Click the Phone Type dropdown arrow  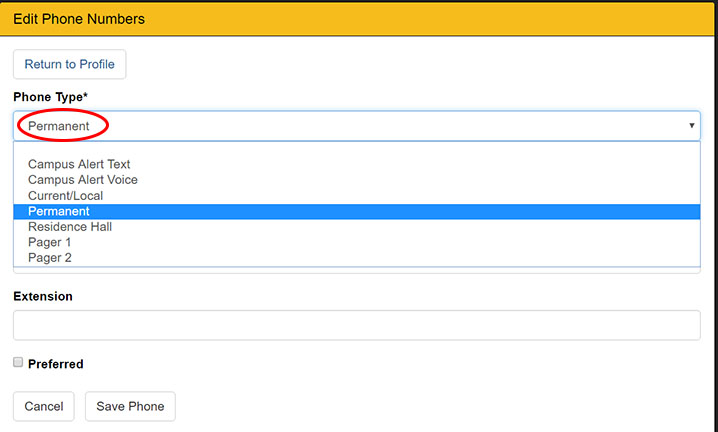691,126
